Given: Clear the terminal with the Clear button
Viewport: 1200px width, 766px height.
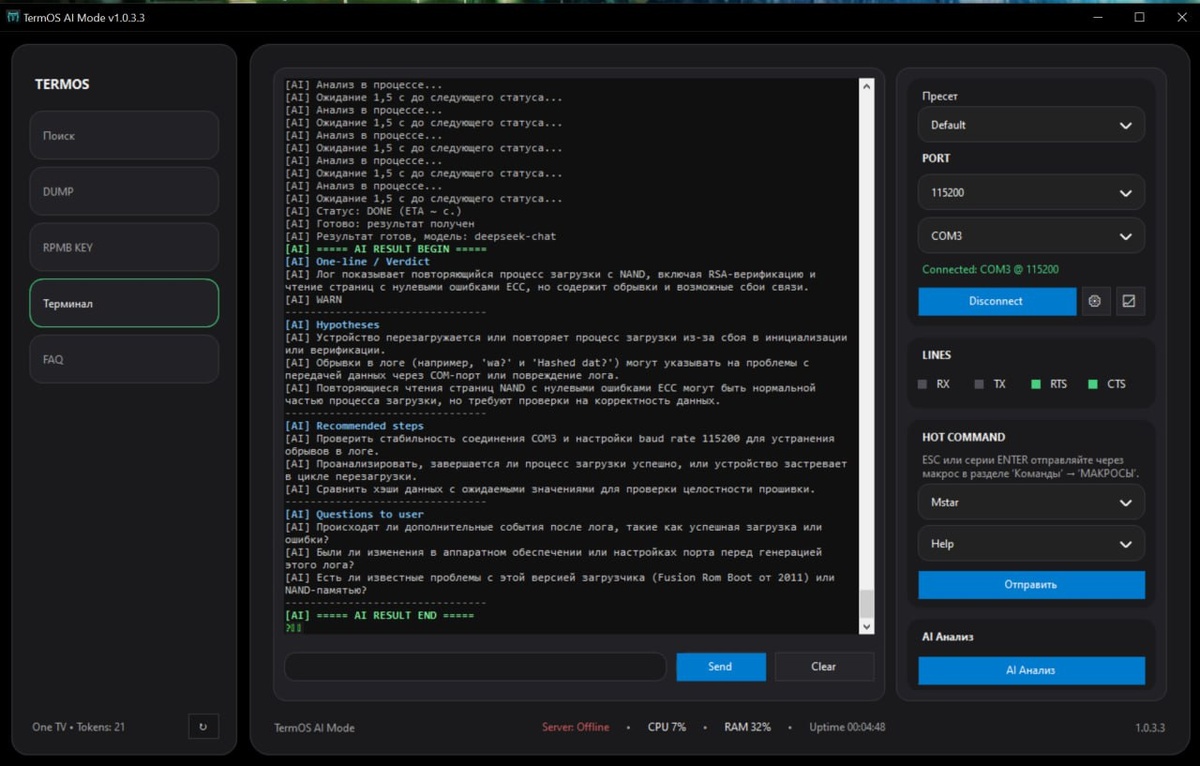Looking at the screenshot, I should point(824,667).
